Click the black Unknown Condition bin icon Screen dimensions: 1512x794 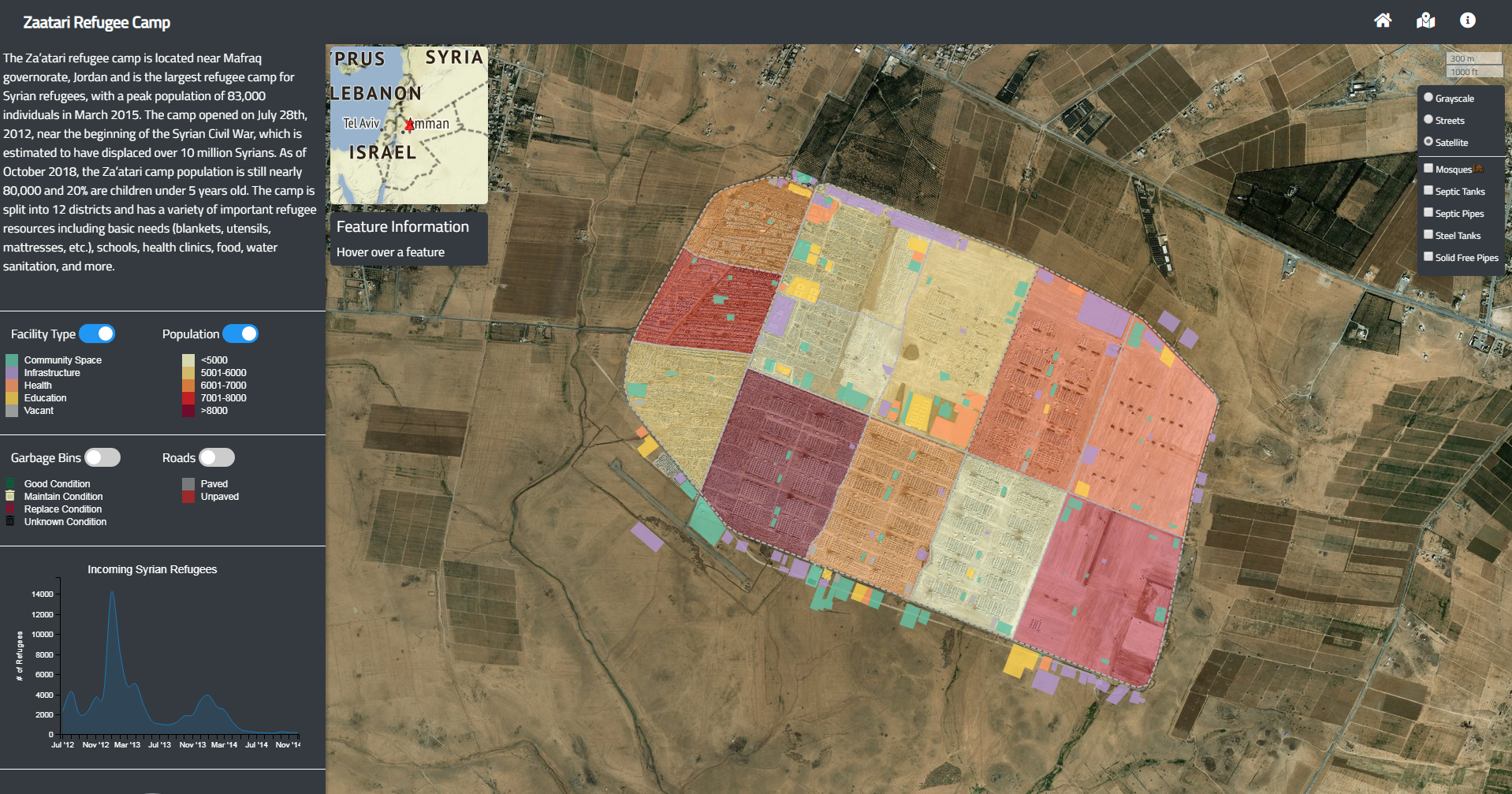[10, 521]
